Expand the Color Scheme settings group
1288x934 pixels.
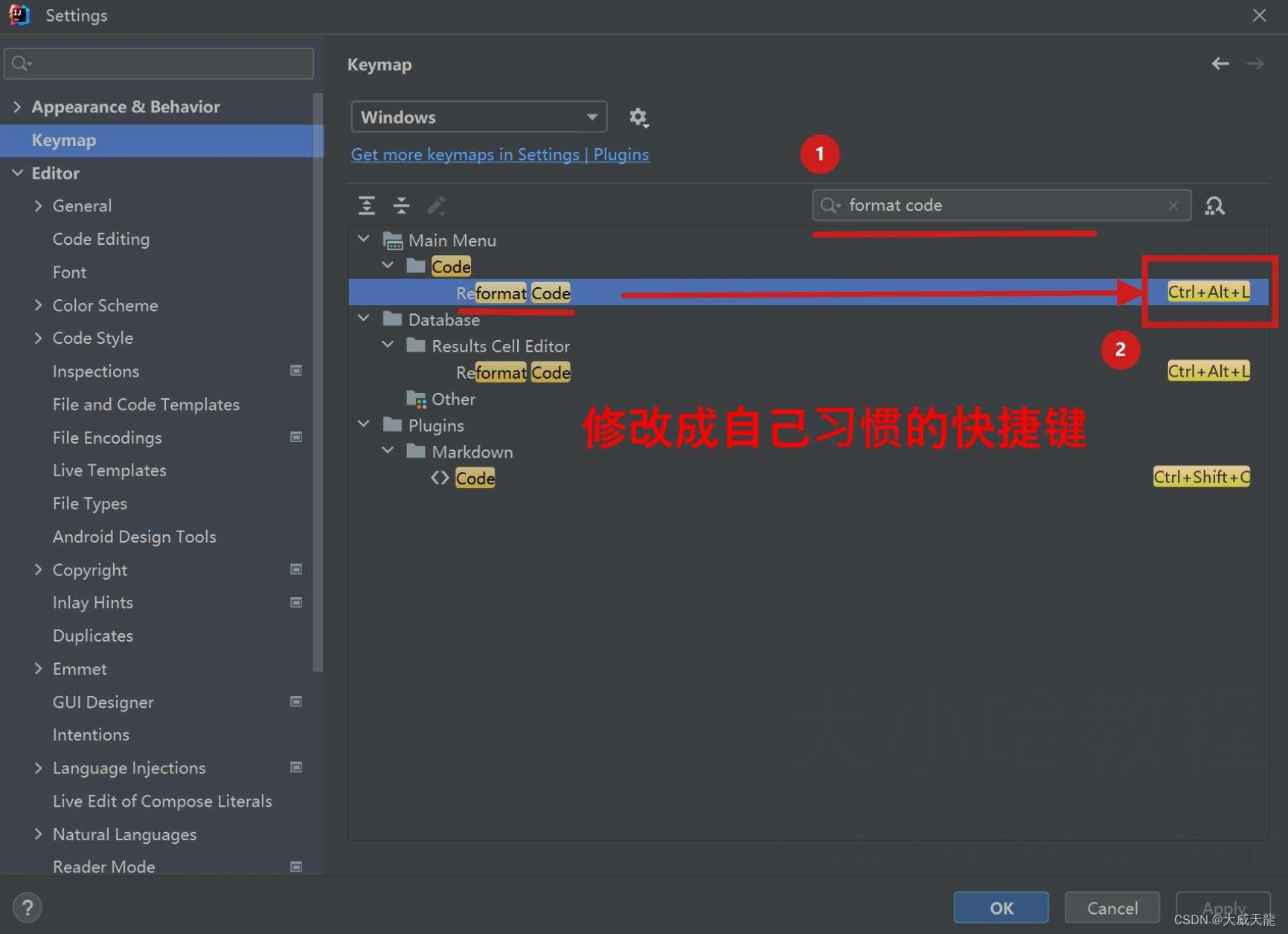(x=38, y=305)
